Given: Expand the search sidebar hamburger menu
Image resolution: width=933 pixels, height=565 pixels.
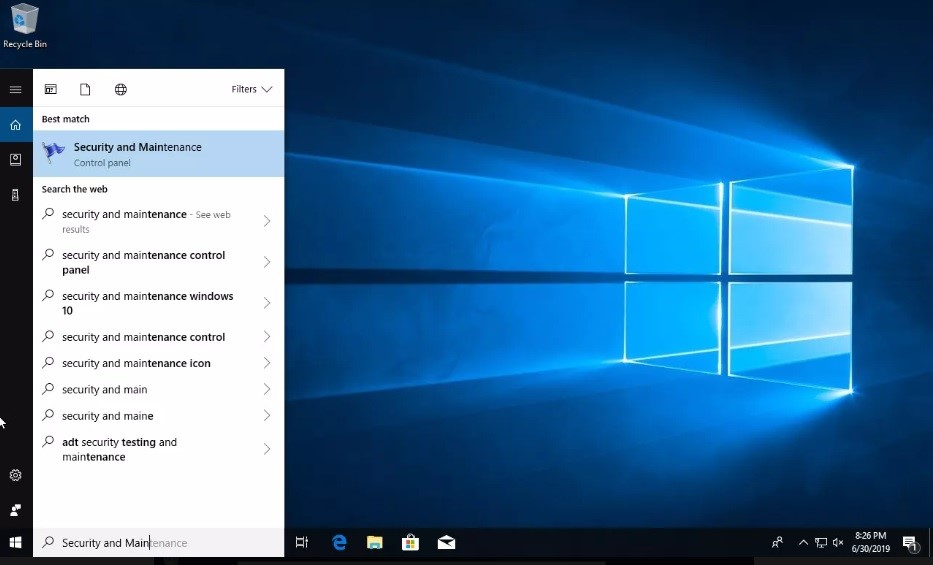Looking at the screenshot, I should (x=15, y=89).
